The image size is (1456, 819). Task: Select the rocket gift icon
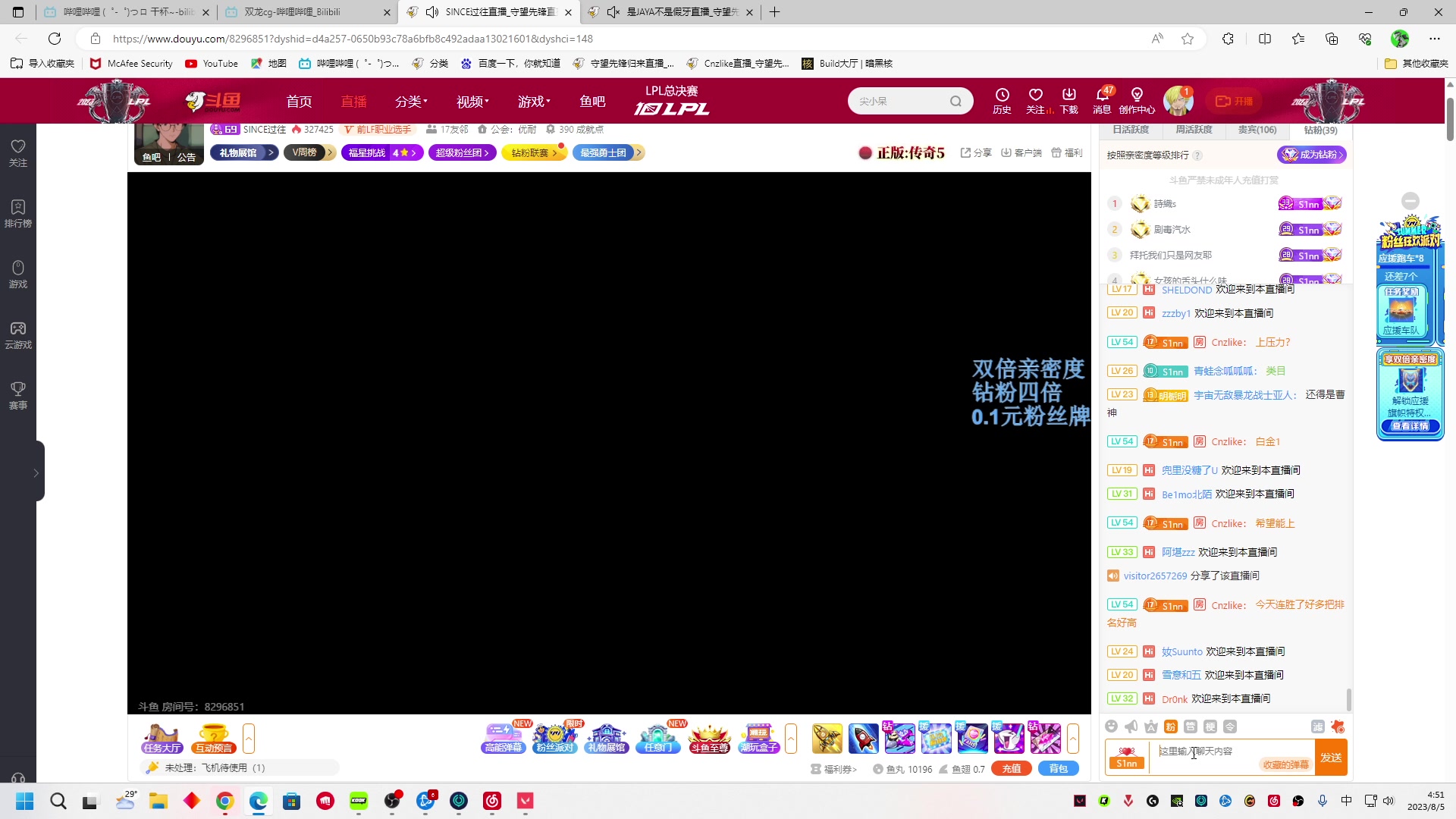(x=863, y=738)
